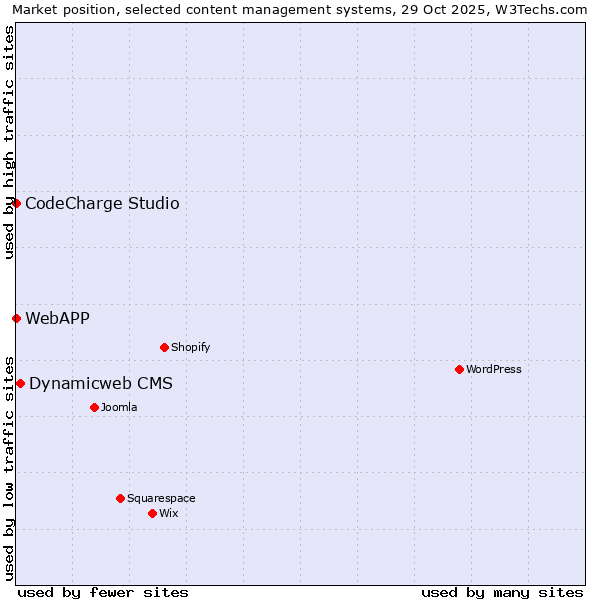Click the CodeCharge Studio text label
Image resolution: width=600 pixels, height=600 pixels.
102,204
